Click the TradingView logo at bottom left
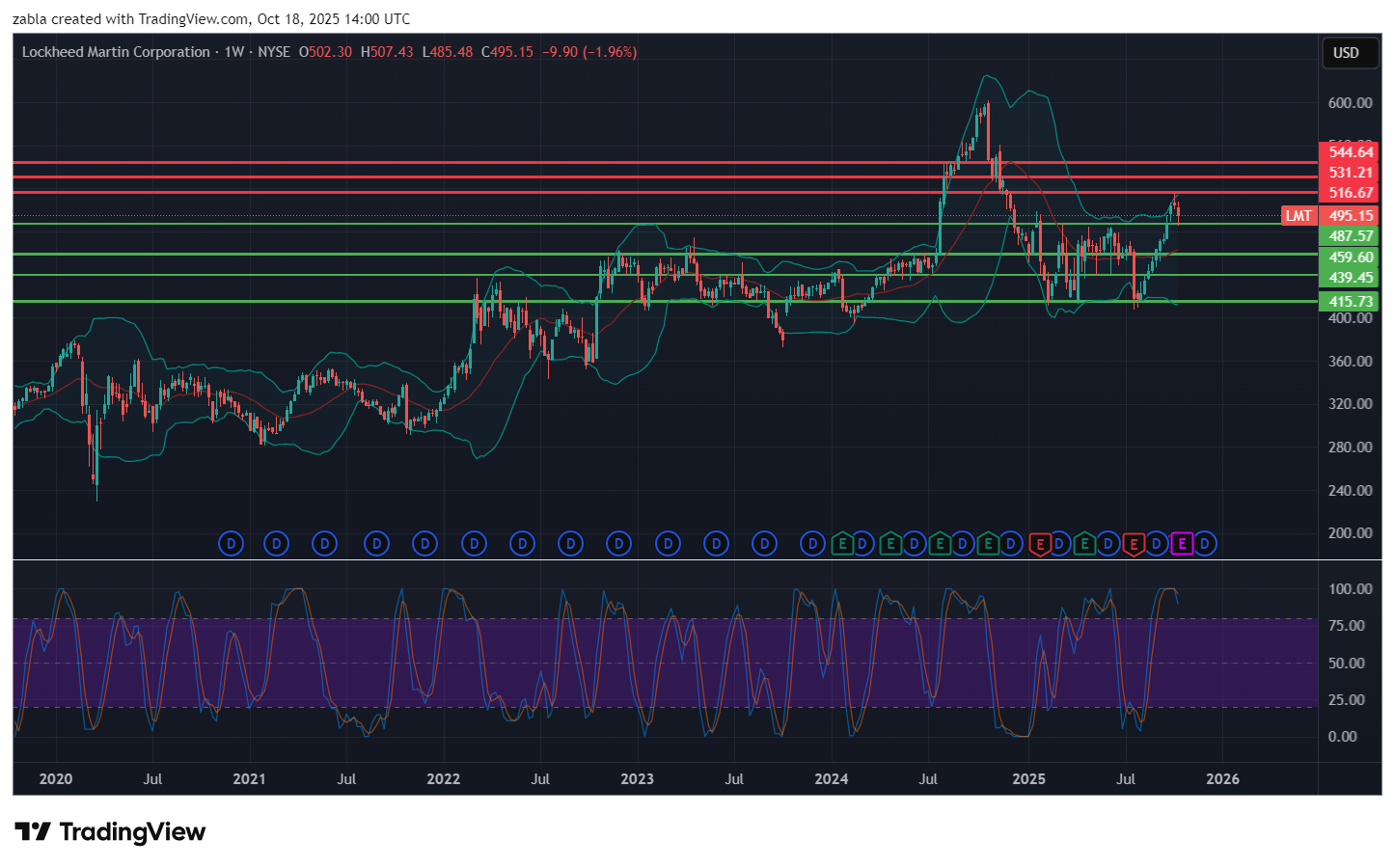1395x868 pixels. [x=110, y=831]
